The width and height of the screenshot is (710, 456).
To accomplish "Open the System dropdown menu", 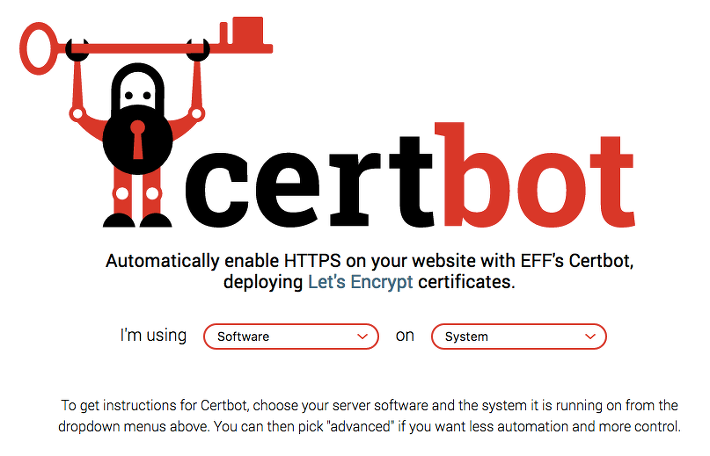I will point(518,336).
